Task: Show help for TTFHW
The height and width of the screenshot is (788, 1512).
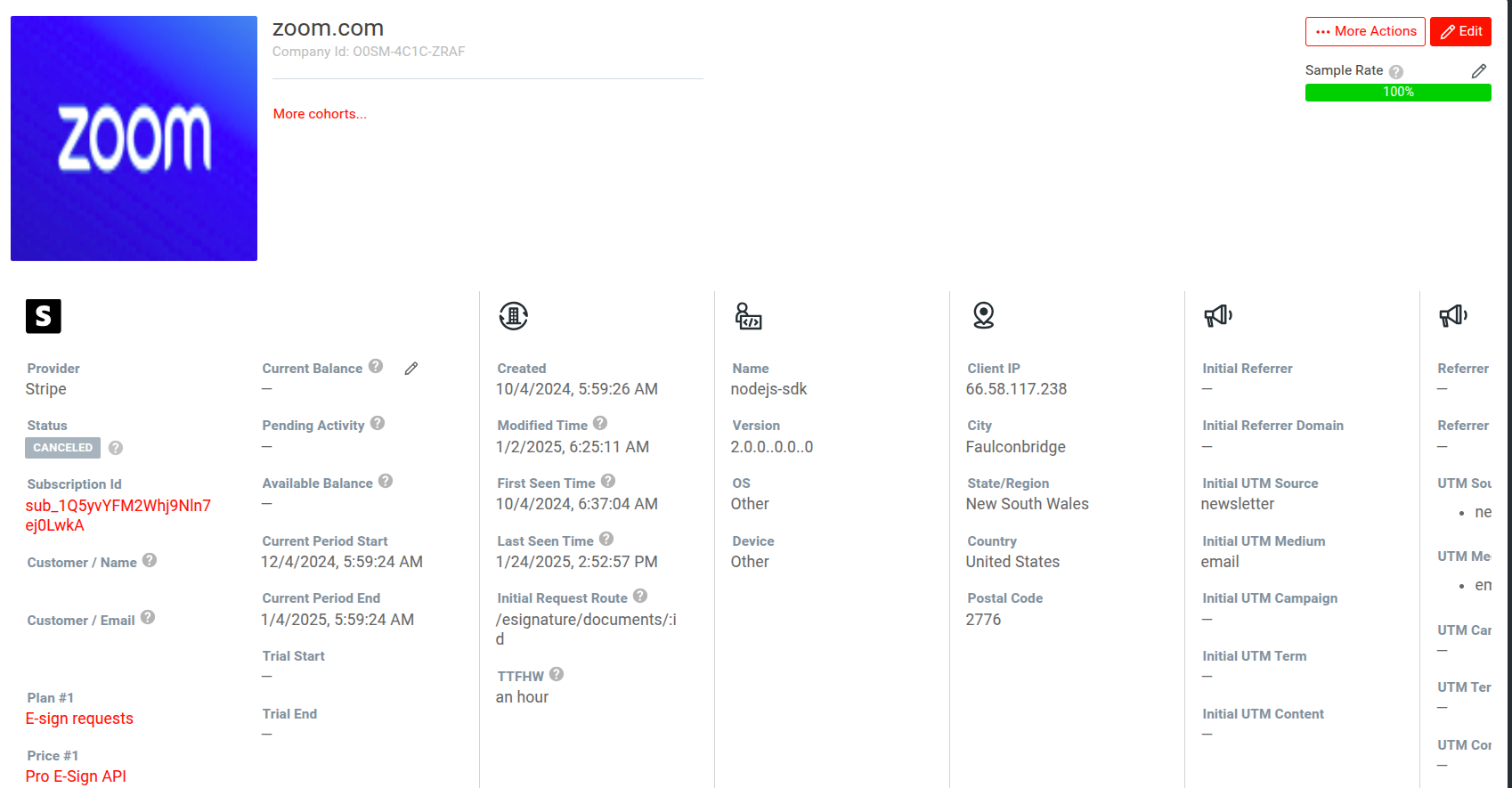Action: pyautogui.click(x=557, y=674)
